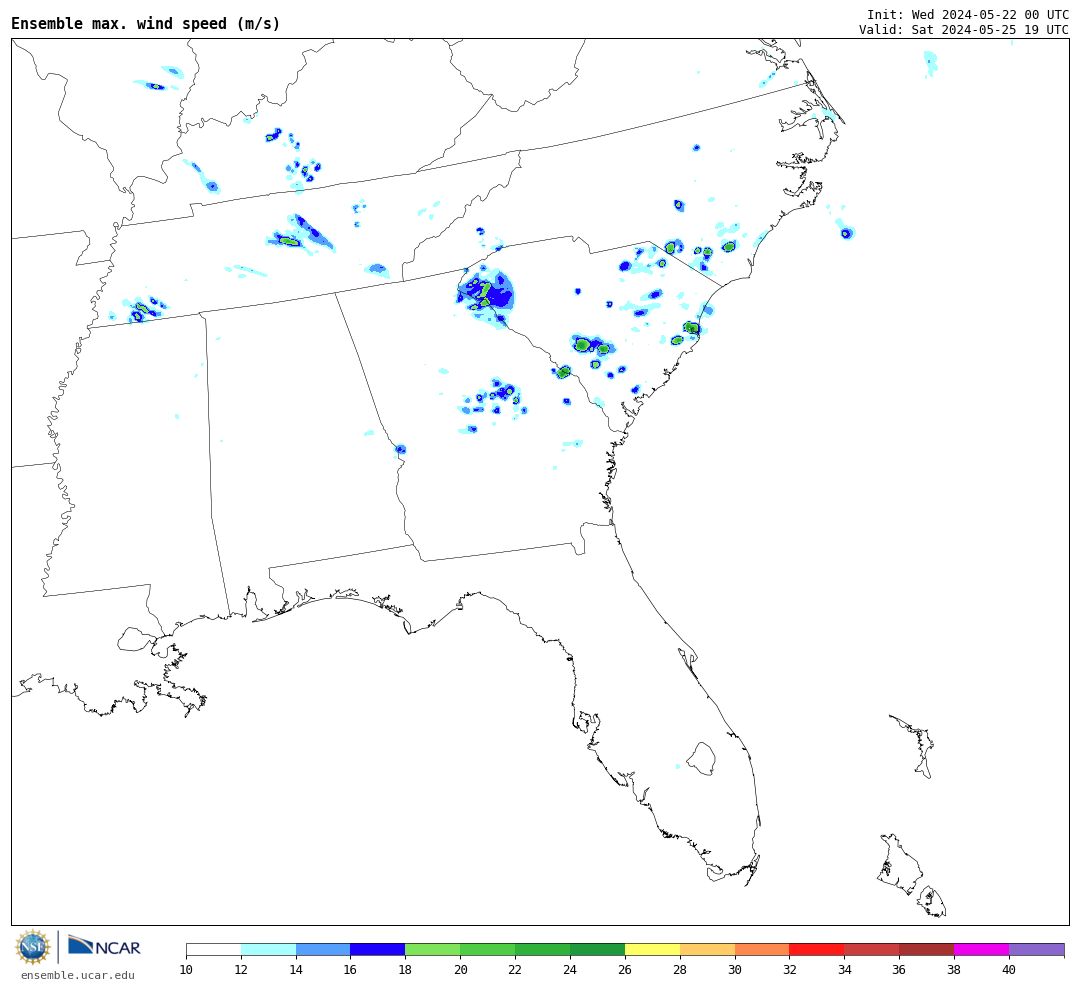Click the purple above-40 colorbar segment
The image size is (1080, 988).
[1037, 949]
